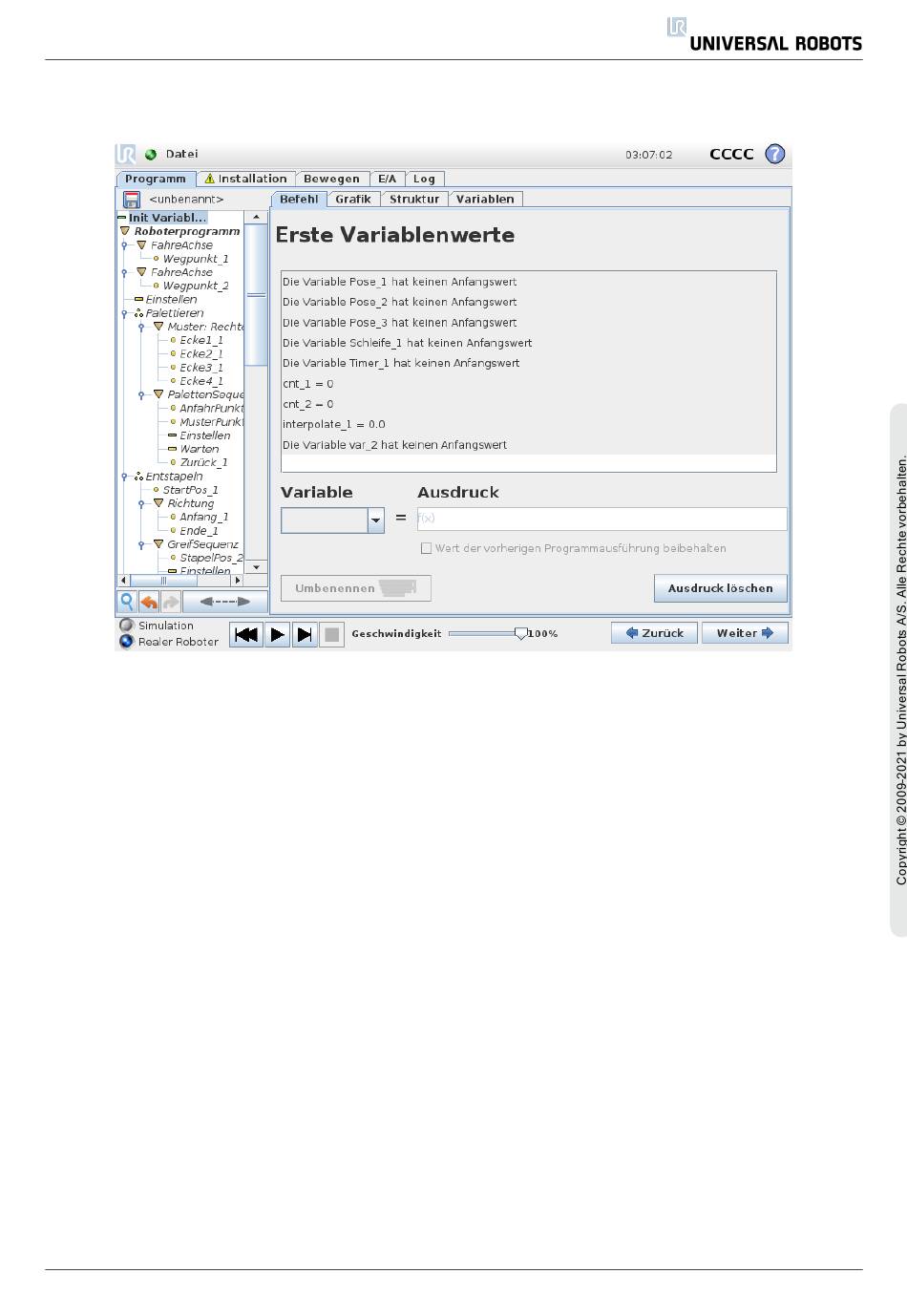
Task: Click tree scroll-up arrow
Action: click(x=256, y=218)
